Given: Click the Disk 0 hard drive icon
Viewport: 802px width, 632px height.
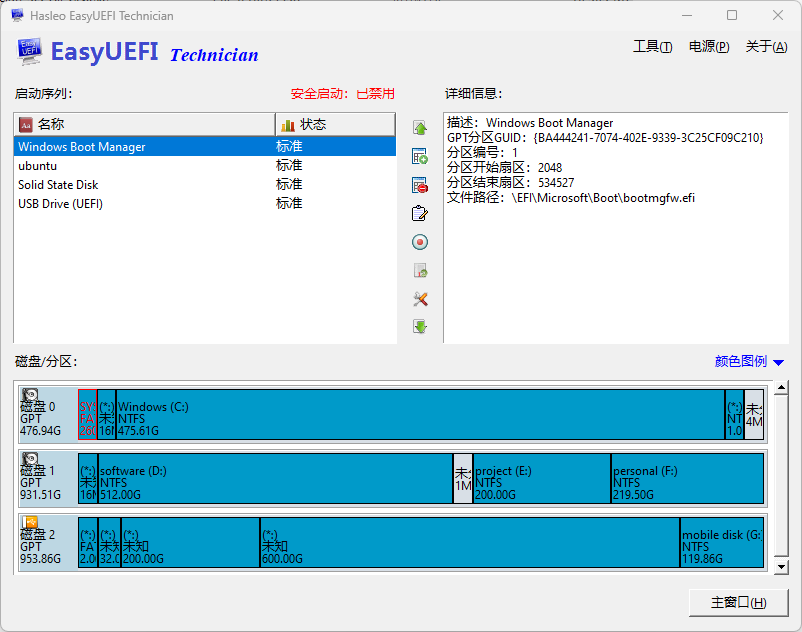Looking at the screenshot, I should (31, 397).
